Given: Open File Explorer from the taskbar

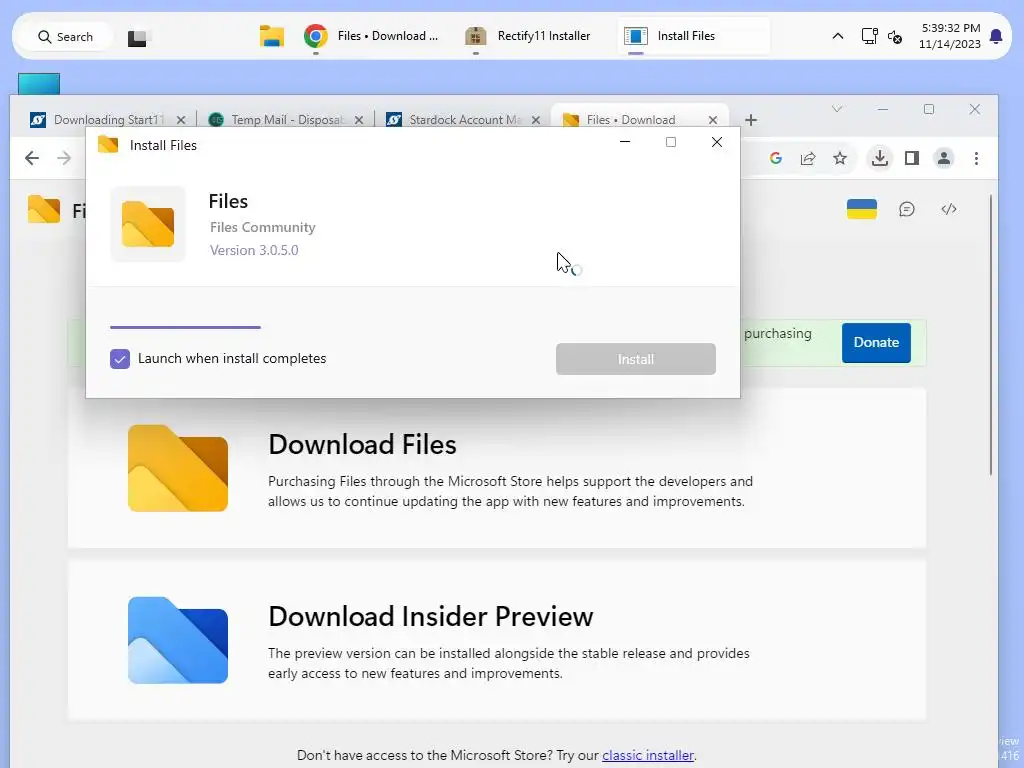Looking at the screenshot, I should (271, 36).
